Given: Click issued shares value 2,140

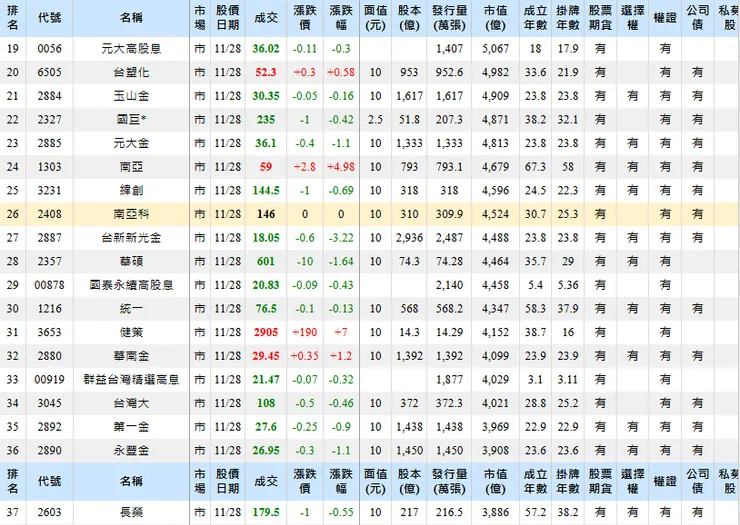Looking at the screenshot, I should tap(449, 285).
